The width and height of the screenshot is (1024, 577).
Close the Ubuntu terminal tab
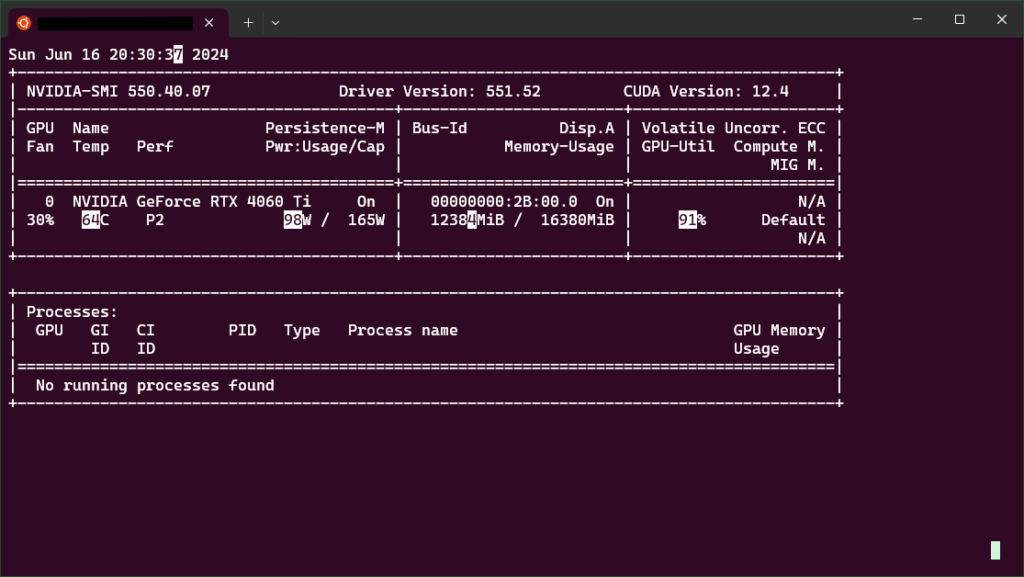(209, 23)
